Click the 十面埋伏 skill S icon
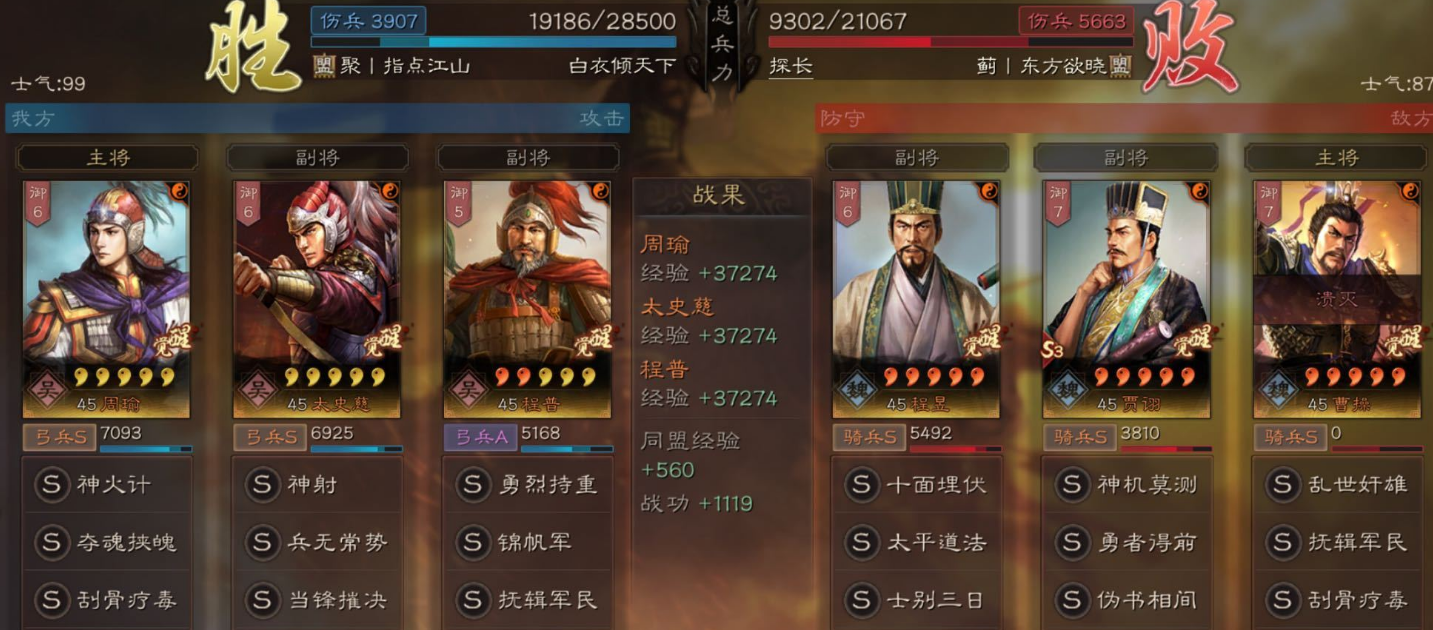Viewport: 1433px width, 630px height. click(x=862, y=485)
